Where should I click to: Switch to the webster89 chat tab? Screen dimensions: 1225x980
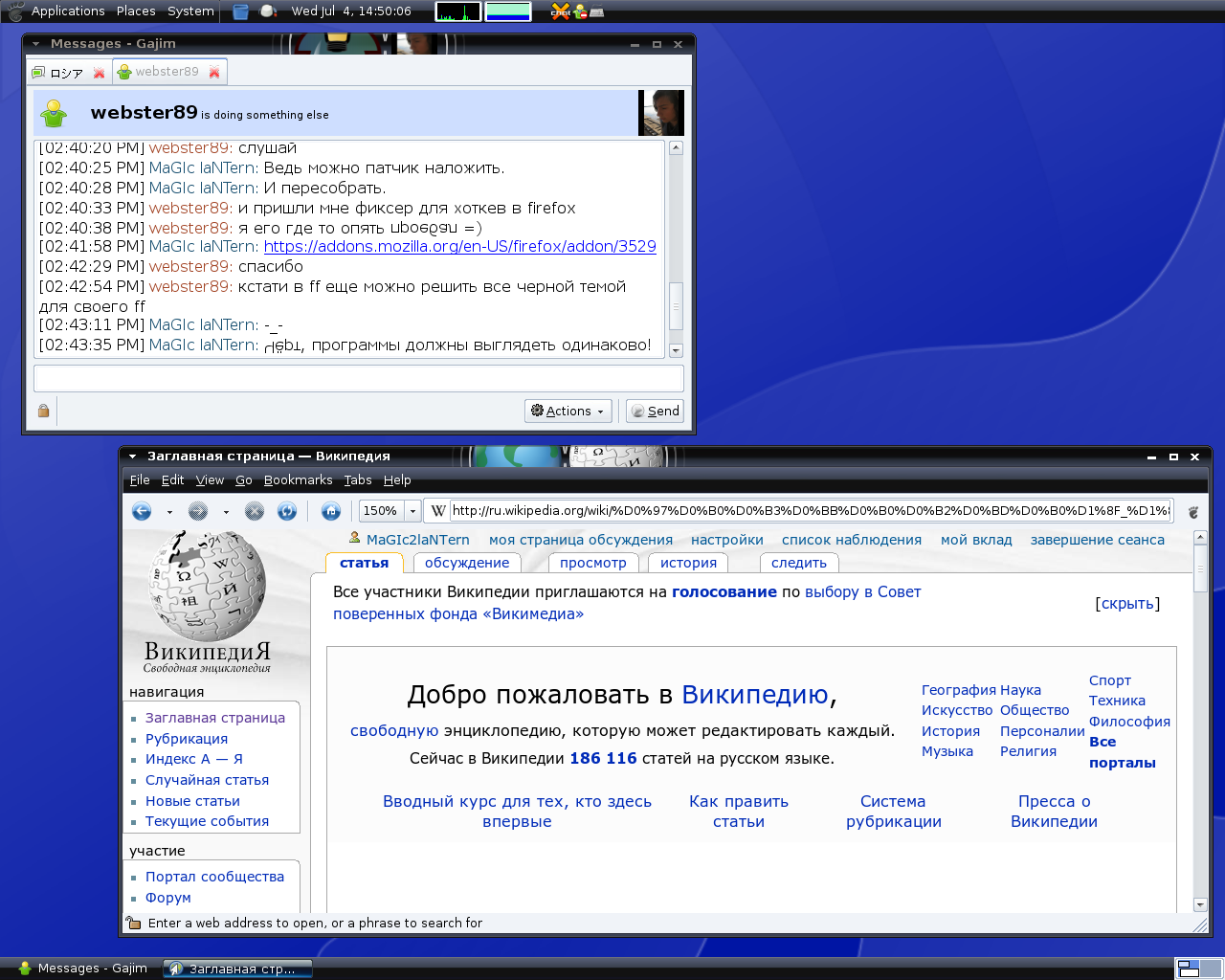168,72
